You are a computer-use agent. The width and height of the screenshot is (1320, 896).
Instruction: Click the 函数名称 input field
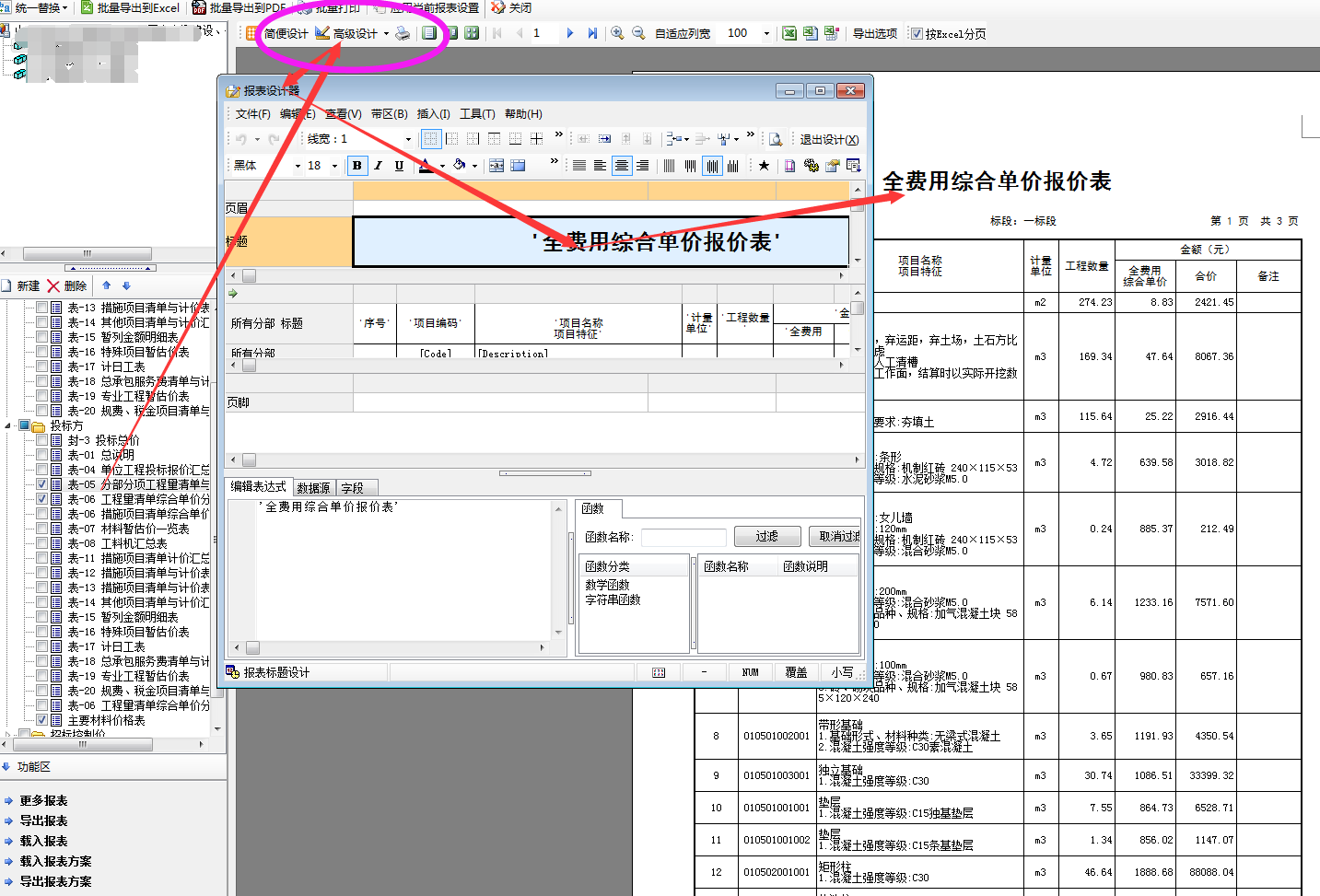pyautogui.click(x=683, y=537)
